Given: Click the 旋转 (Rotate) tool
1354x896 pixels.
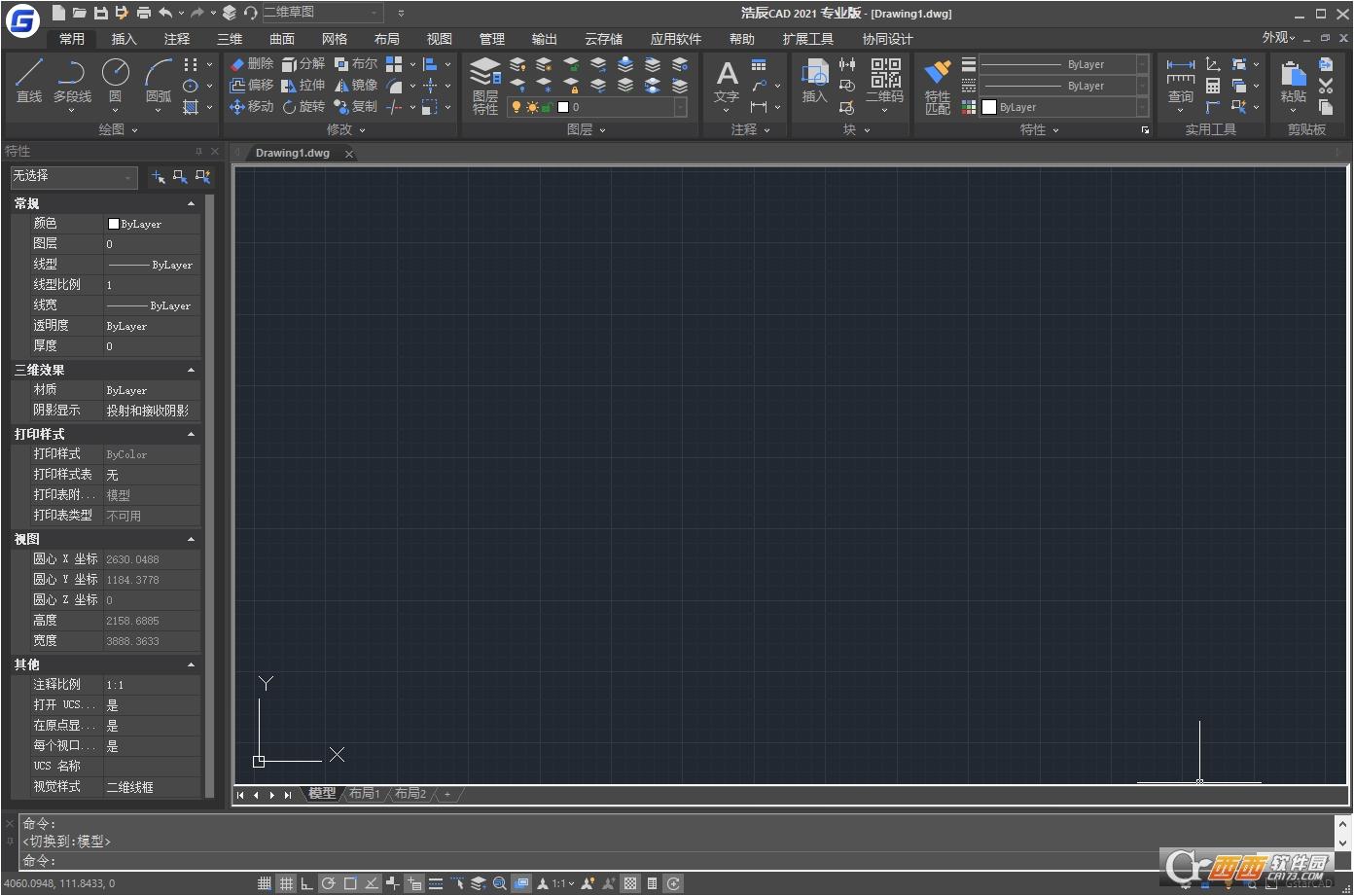Looking at the screenshot, I should (303, 106).
